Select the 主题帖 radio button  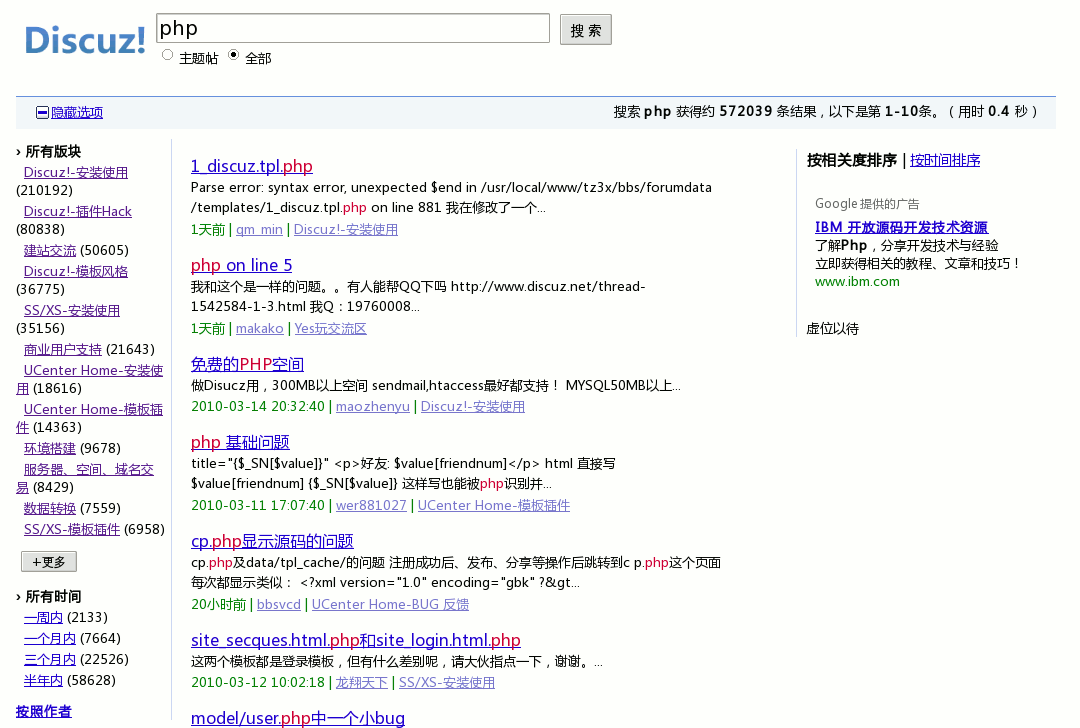tap(167, 54)
